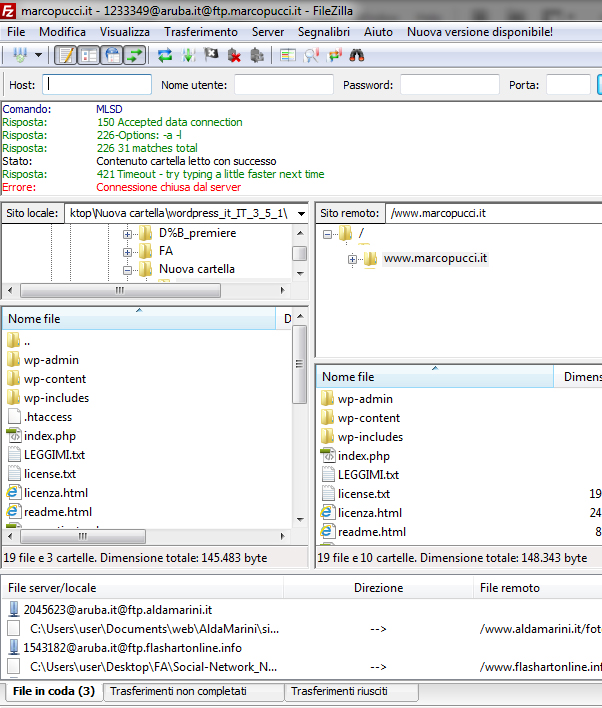Collapse the Nuova cartella folder node
The height and width of the screenshot is (708, 602).
pyautogui.click(x=127, y=270)
